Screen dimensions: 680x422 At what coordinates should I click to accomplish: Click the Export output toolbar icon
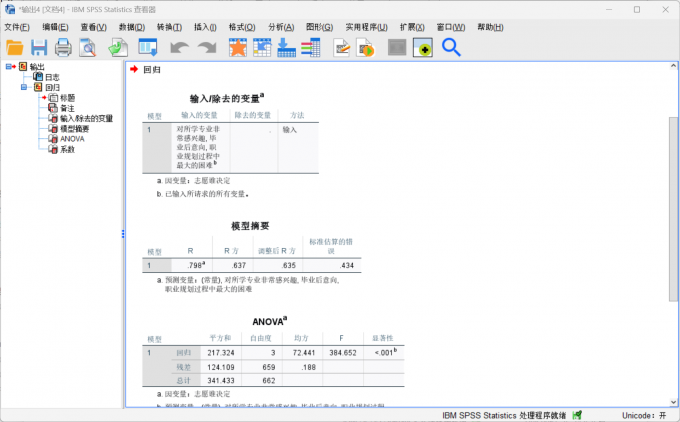tap(118, 48)
